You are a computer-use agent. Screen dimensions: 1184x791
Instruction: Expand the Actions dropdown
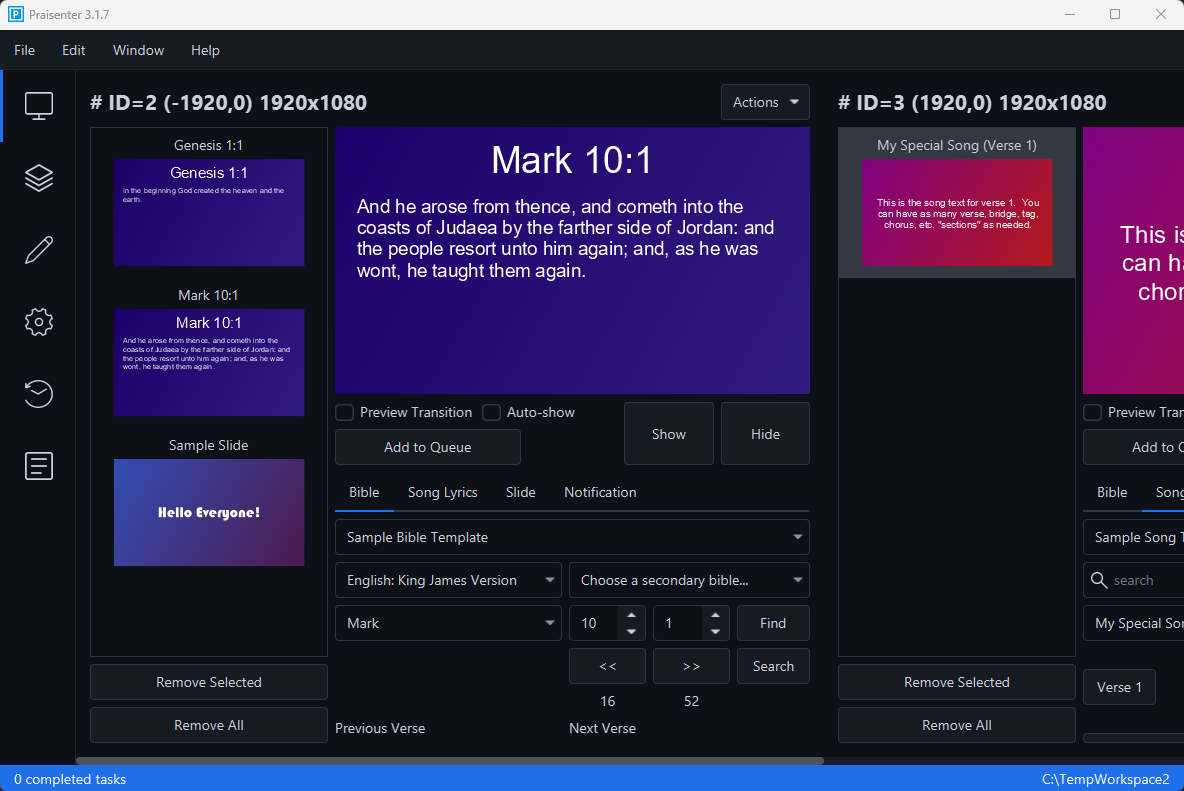pyautogui.click(x=765, y=102)
